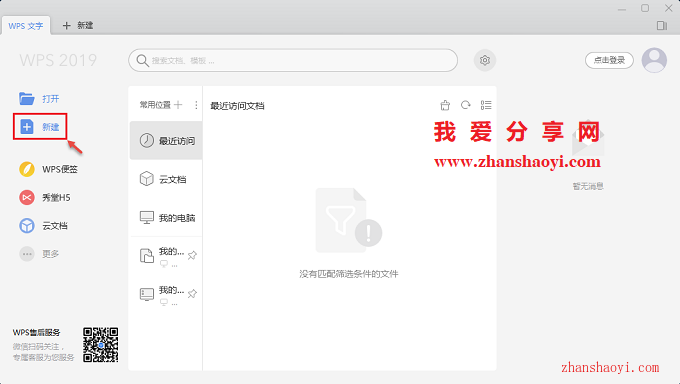Open a new tab with 新建
This screenshot has height=384, width=680.
pyautogui.click(x=78, y=26)
